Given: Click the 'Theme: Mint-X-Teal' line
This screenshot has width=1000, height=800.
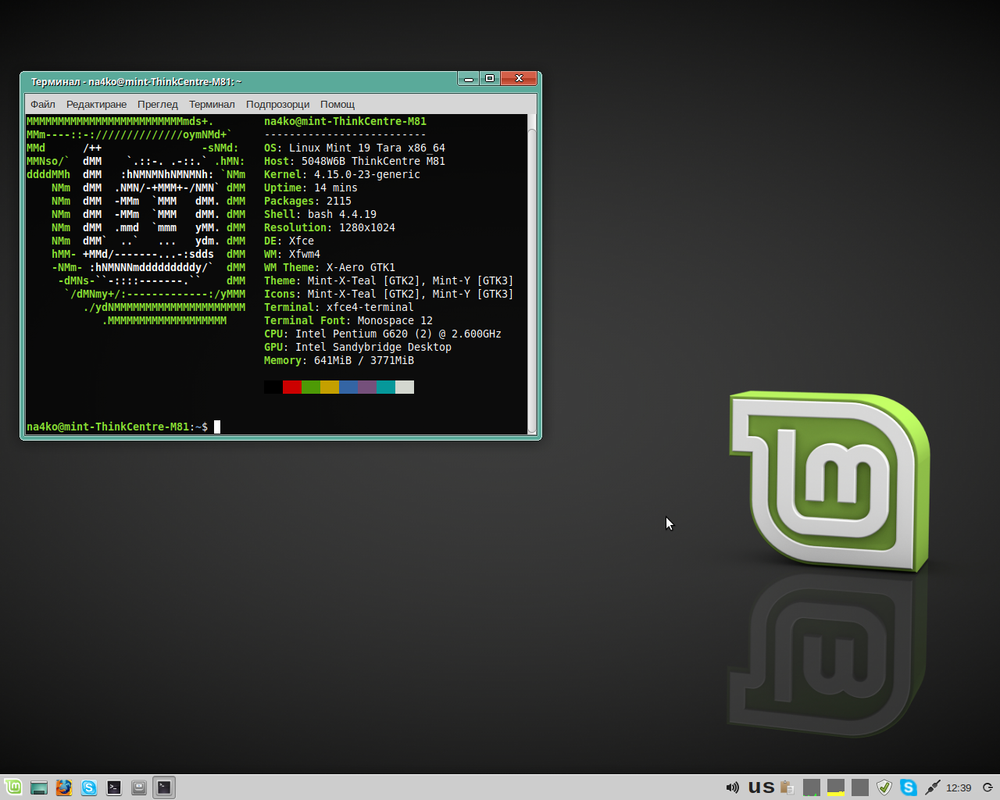Looking at the screenshot, I should (x=389, y=281).
